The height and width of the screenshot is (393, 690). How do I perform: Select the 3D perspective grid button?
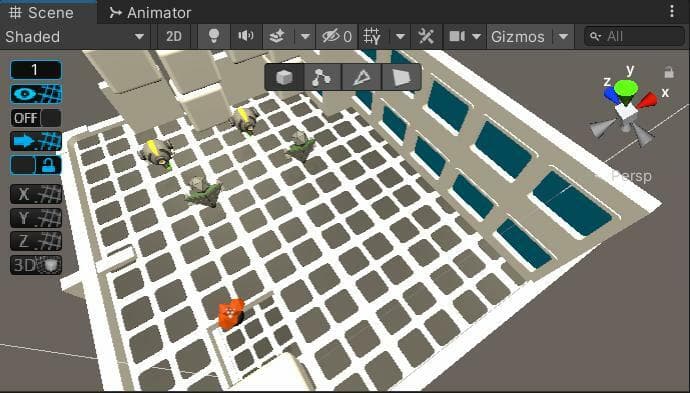(36, 265)
